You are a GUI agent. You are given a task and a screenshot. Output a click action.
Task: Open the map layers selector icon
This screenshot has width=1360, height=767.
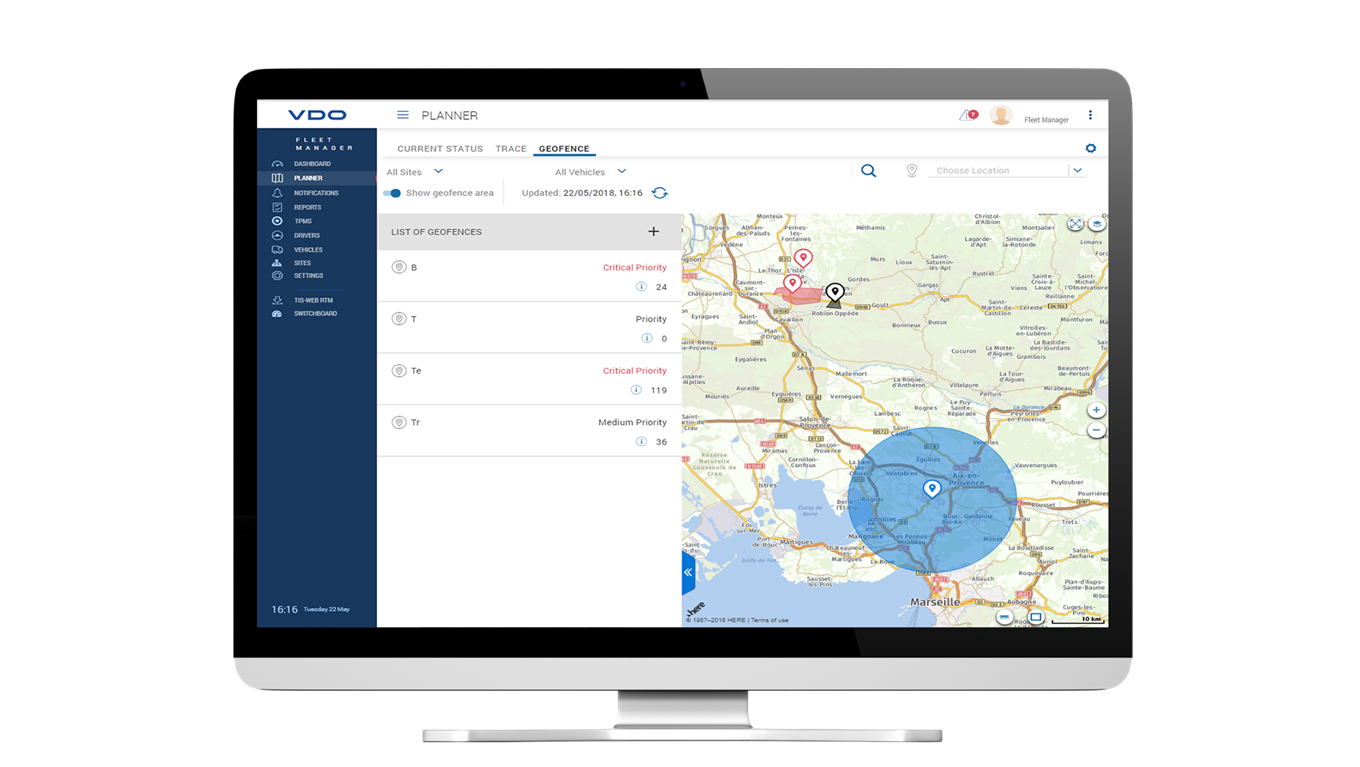1097,224
